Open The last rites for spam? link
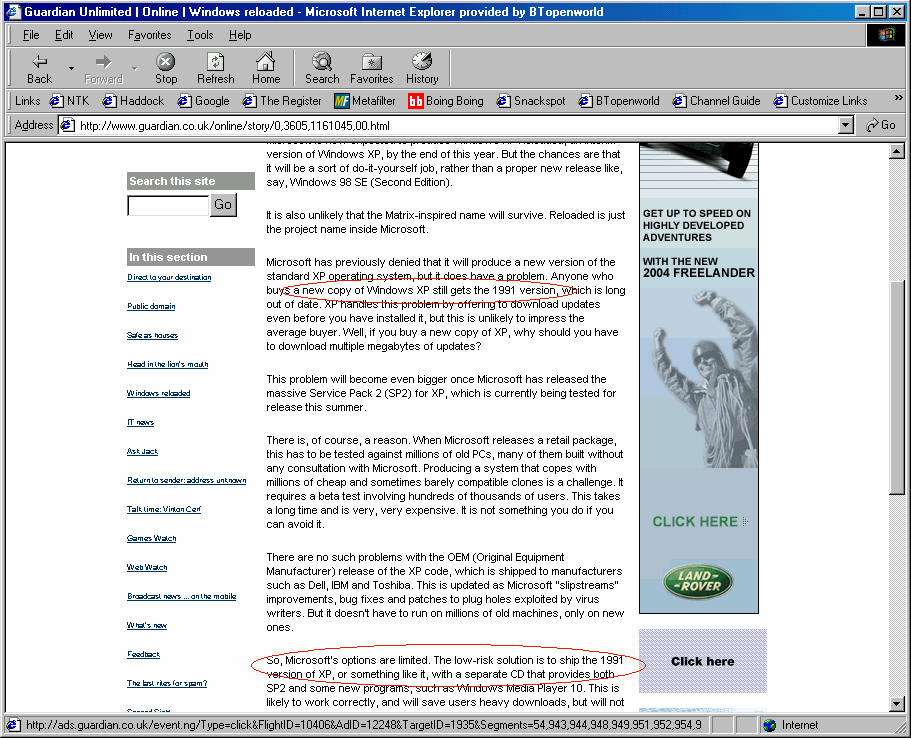Viewport: 911px width, 738px height. 167,683
